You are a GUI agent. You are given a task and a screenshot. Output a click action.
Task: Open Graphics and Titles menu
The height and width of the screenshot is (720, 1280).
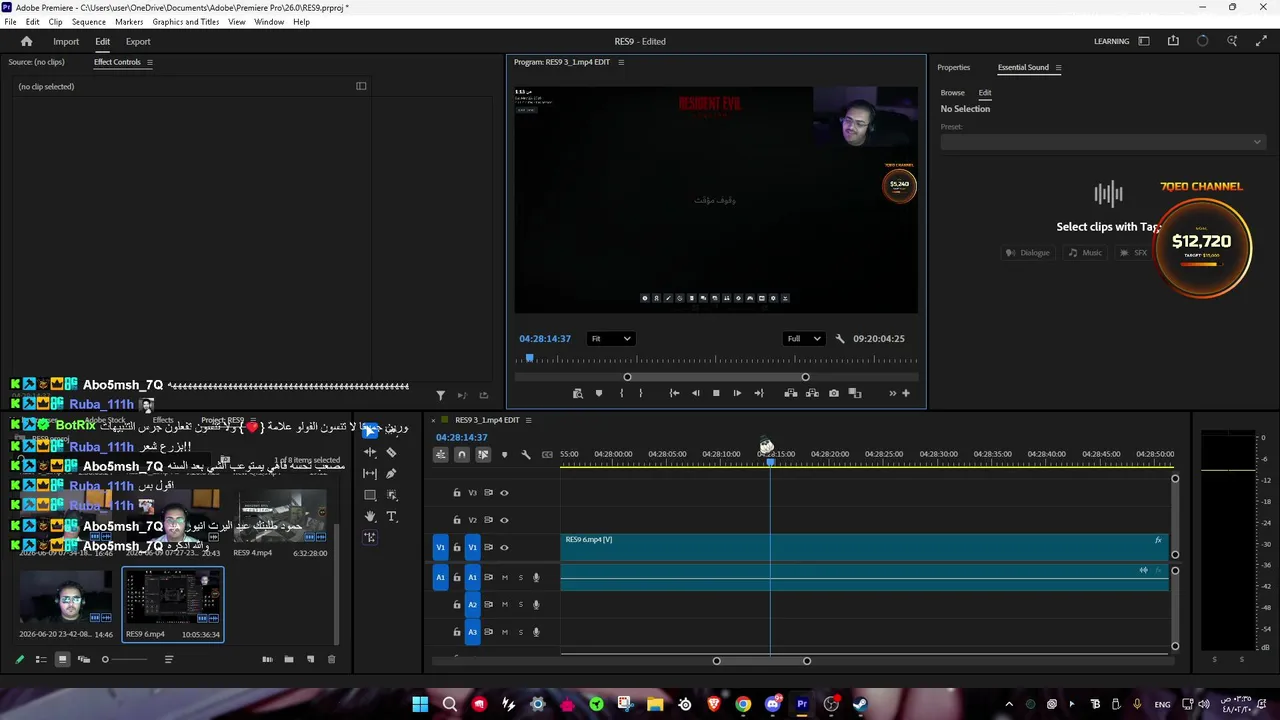pyautogui.click(x=186, y=22)
